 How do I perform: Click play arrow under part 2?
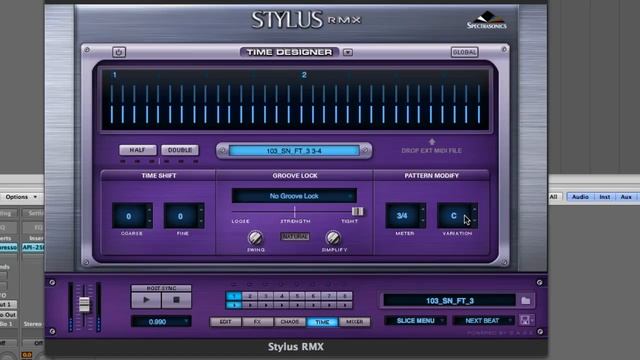[x=250, y=305]
